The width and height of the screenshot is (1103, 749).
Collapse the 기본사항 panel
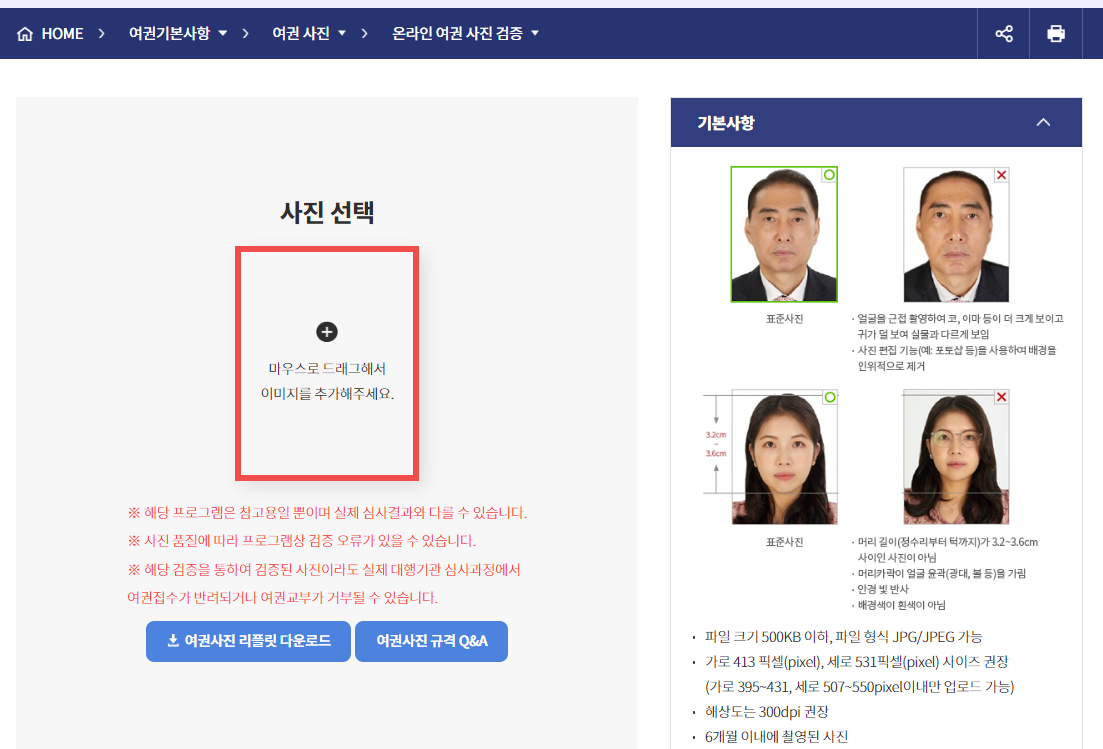coord(1043,122)
